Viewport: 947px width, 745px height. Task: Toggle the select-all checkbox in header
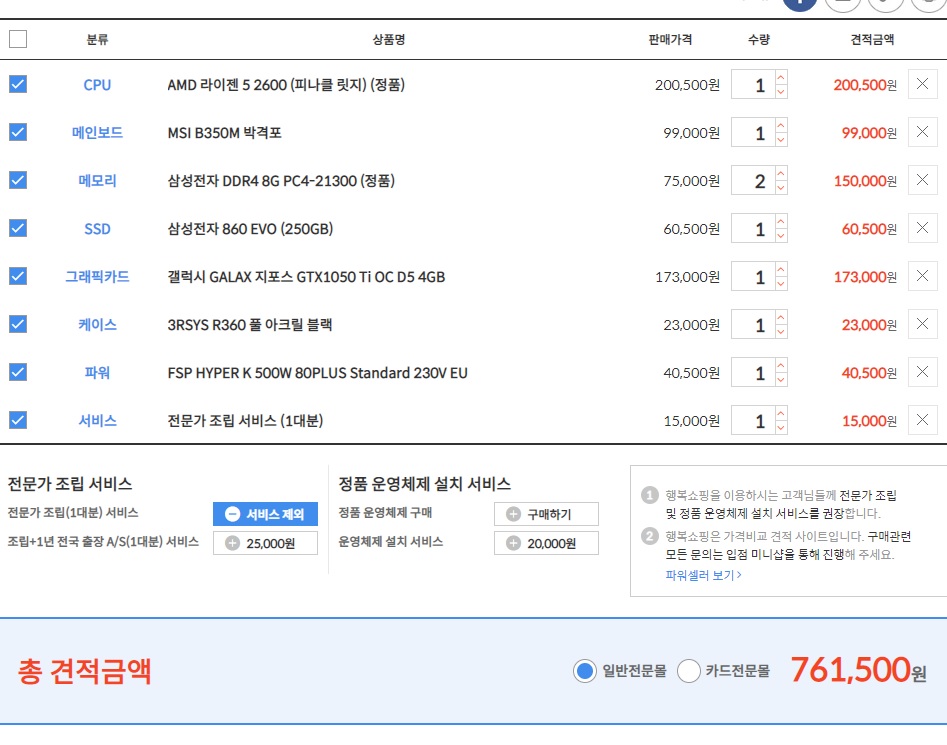pyautogui.click(x=18, y=39)
